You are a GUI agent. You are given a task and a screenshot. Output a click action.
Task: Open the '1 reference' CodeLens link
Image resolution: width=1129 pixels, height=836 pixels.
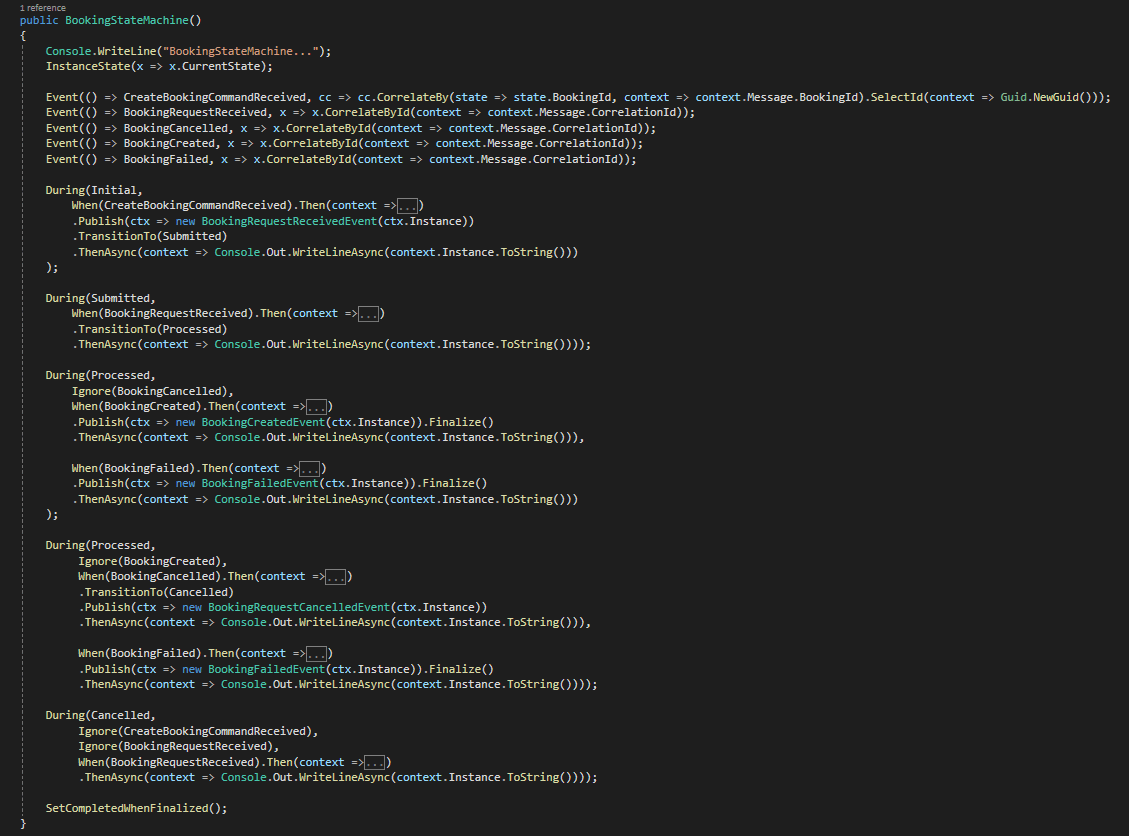coord(42,7)
